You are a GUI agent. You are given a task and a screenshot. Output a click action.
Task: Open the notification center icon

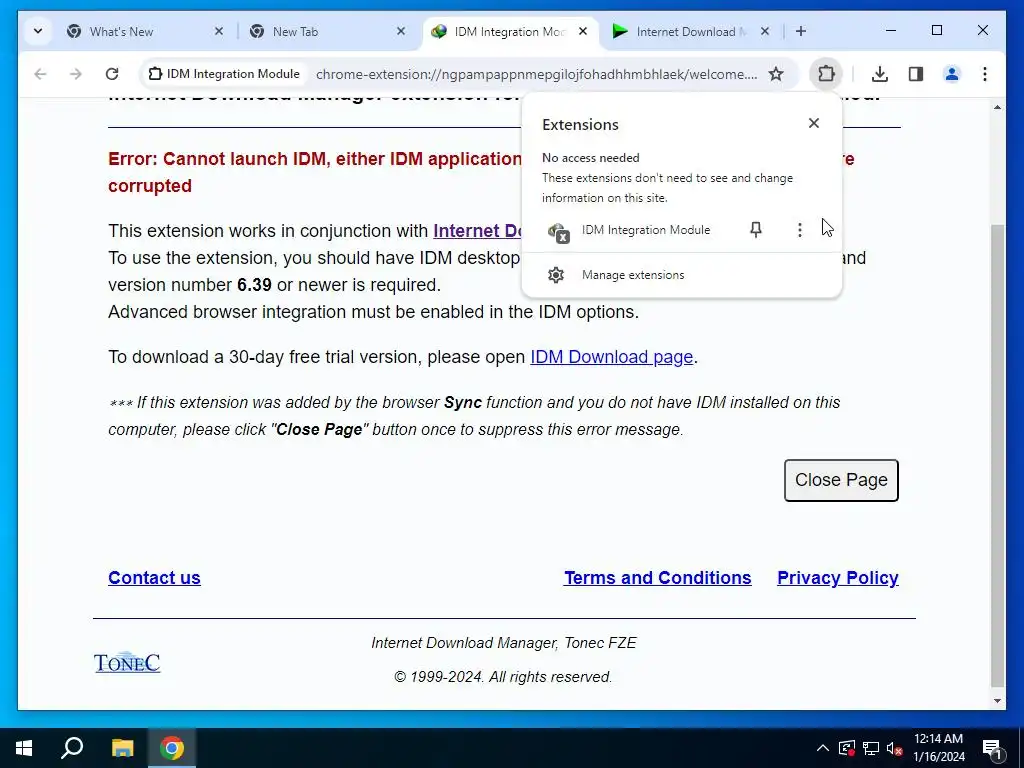(x=992, y=748)
